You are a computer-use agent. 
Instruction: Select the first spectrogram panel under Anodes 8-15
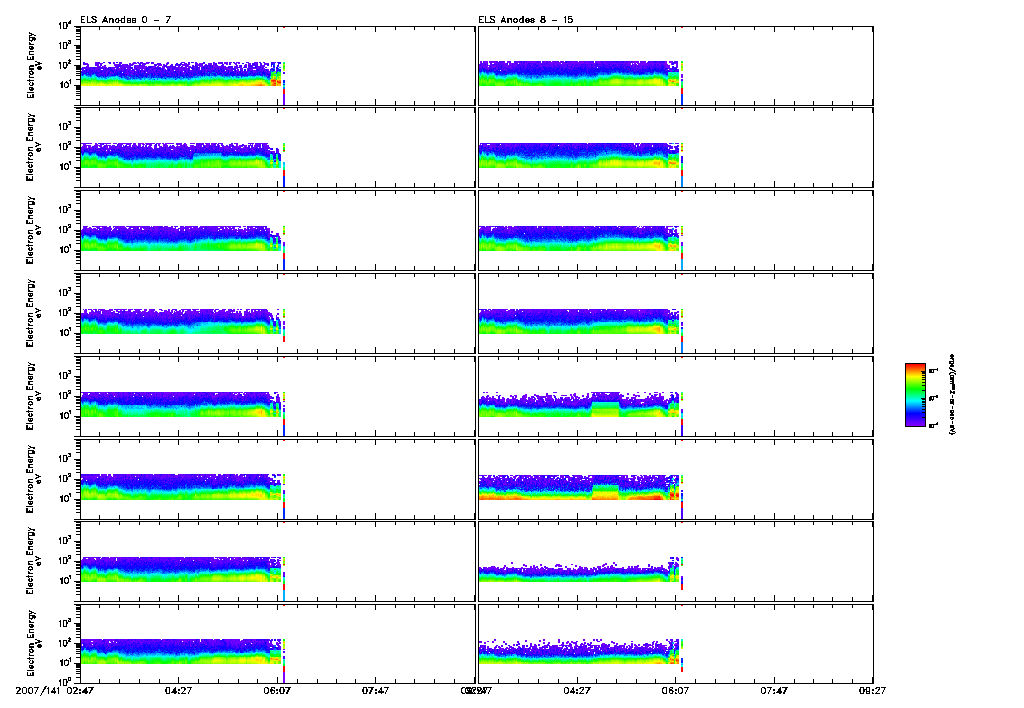tap(675, 65)
